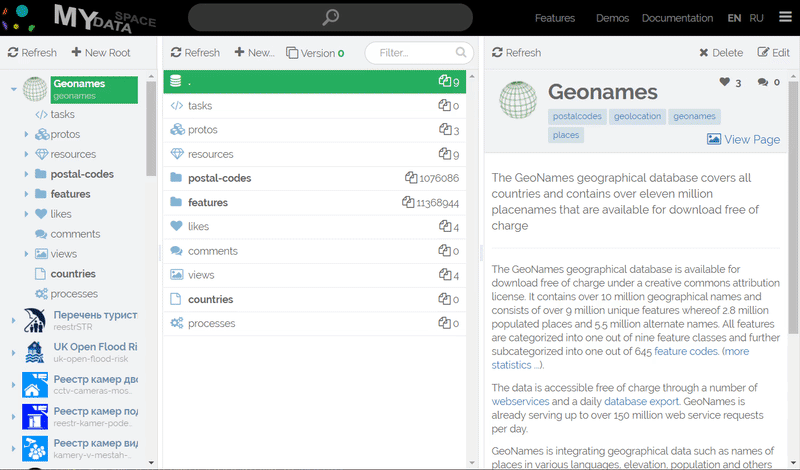
Task: Open the database export link
Action: pos(641,401)
